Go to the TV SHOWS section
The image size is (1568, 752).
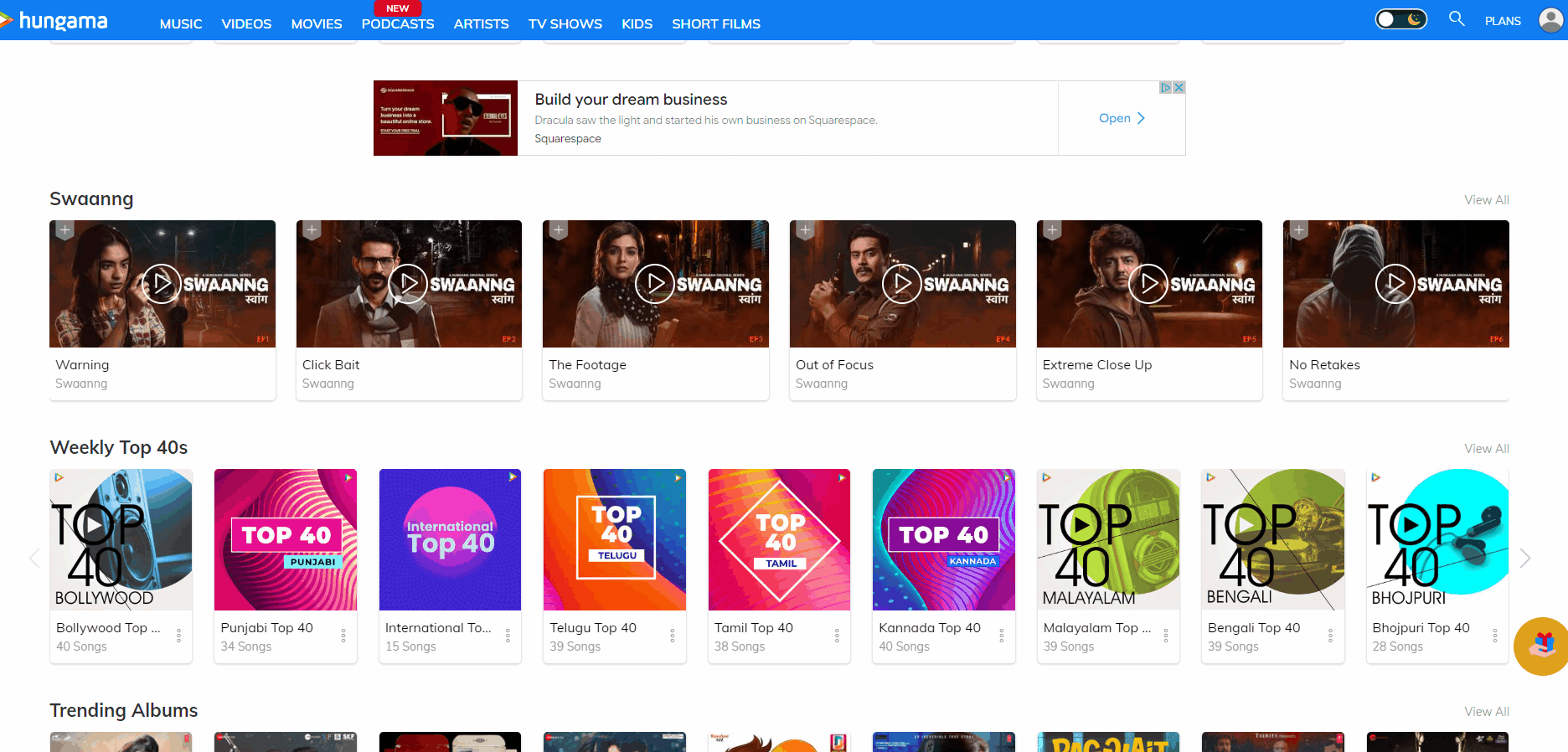(565, 23)
